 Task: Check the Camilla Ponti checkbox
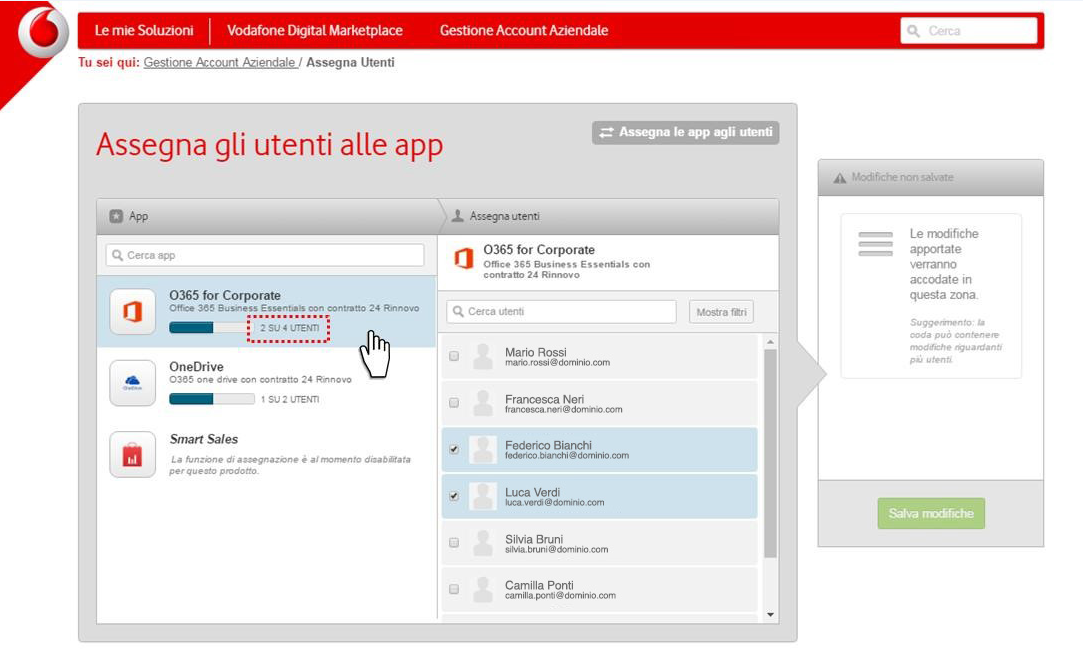(x=454, y=589)
